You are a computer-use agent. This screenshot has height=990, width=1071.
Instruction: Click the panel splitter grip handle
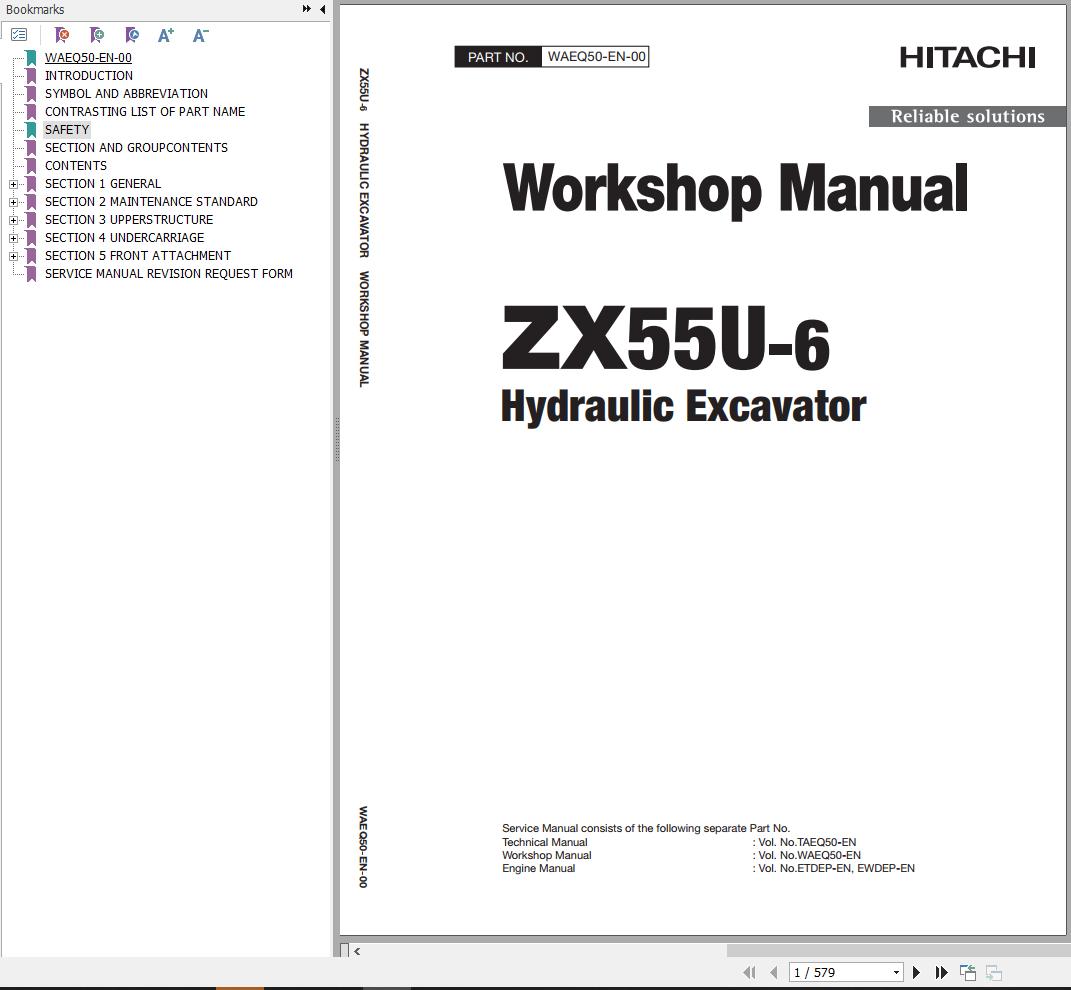(x=337, y=441)
